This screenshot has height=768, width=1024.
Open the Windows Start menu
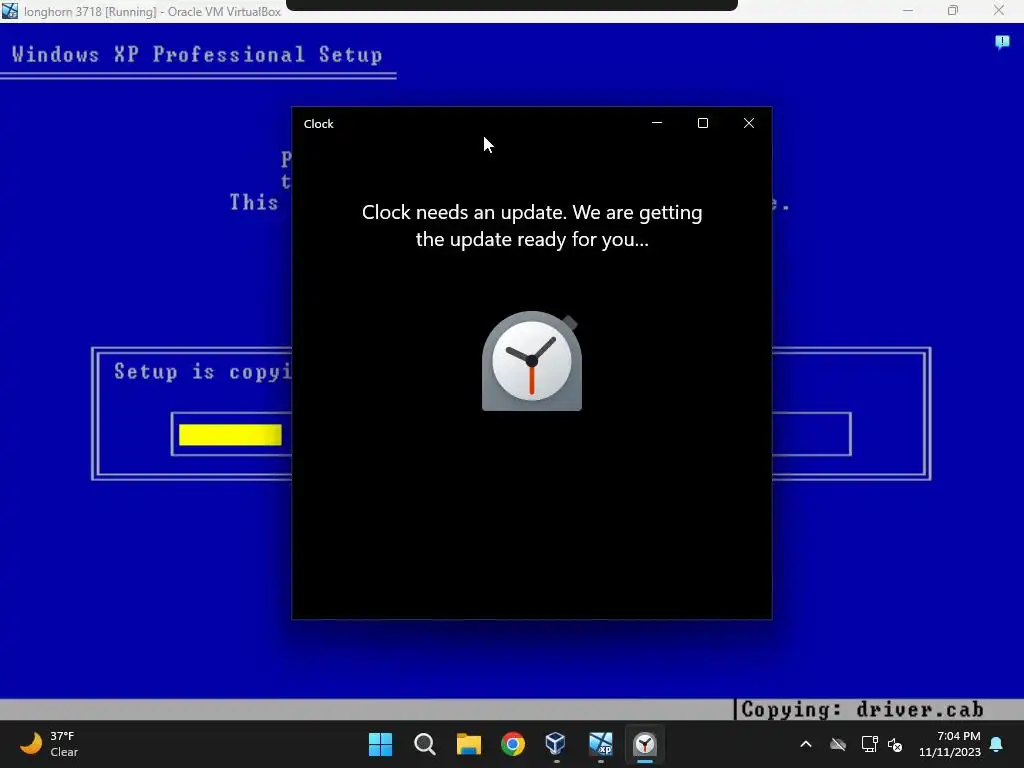(x=380, y=744)
